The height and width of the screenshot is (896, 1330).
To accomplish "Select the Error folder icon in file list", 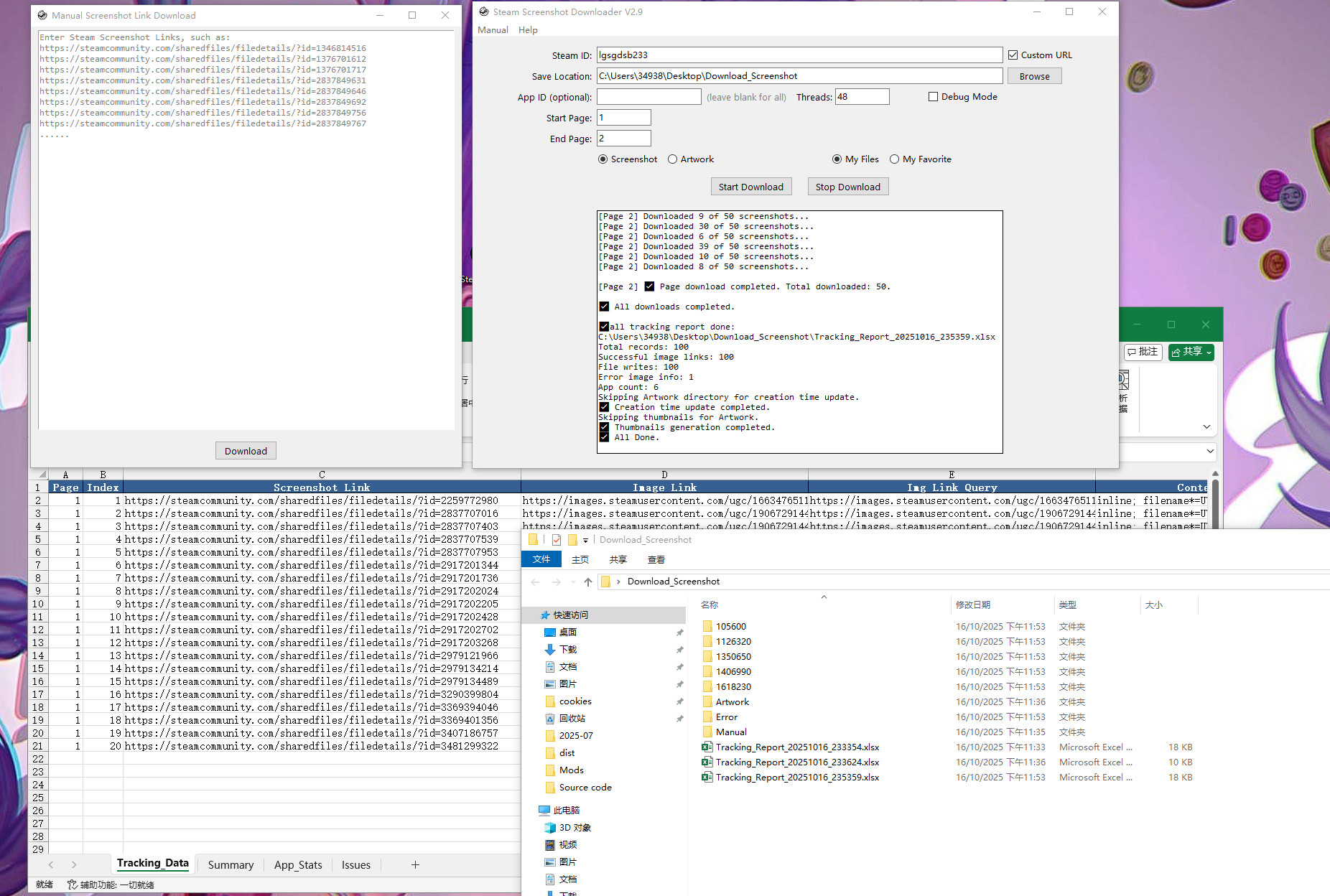I will click(707, 717).
